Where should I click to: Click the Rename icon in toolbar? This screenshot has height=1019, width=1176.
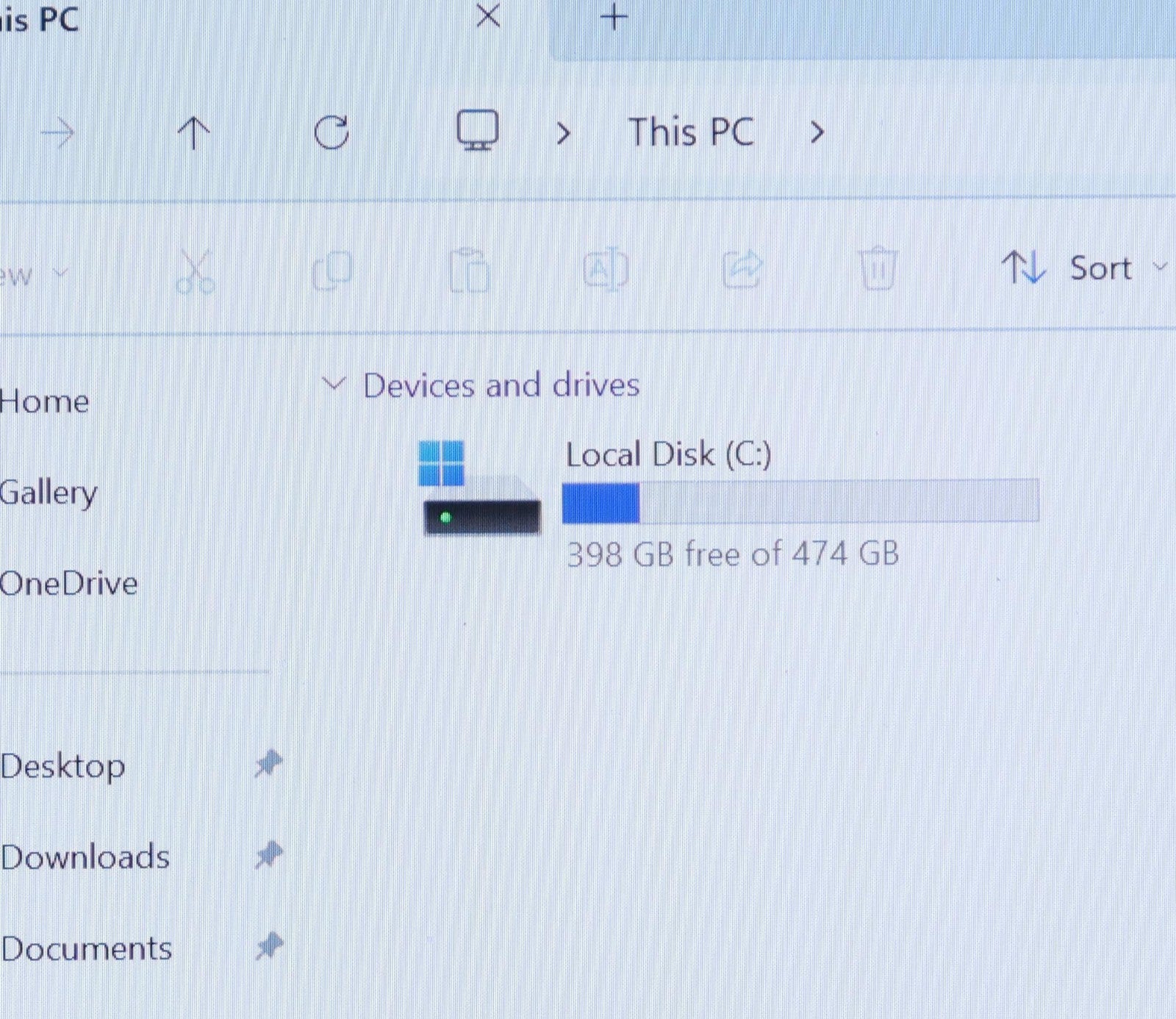pos(606,271)
